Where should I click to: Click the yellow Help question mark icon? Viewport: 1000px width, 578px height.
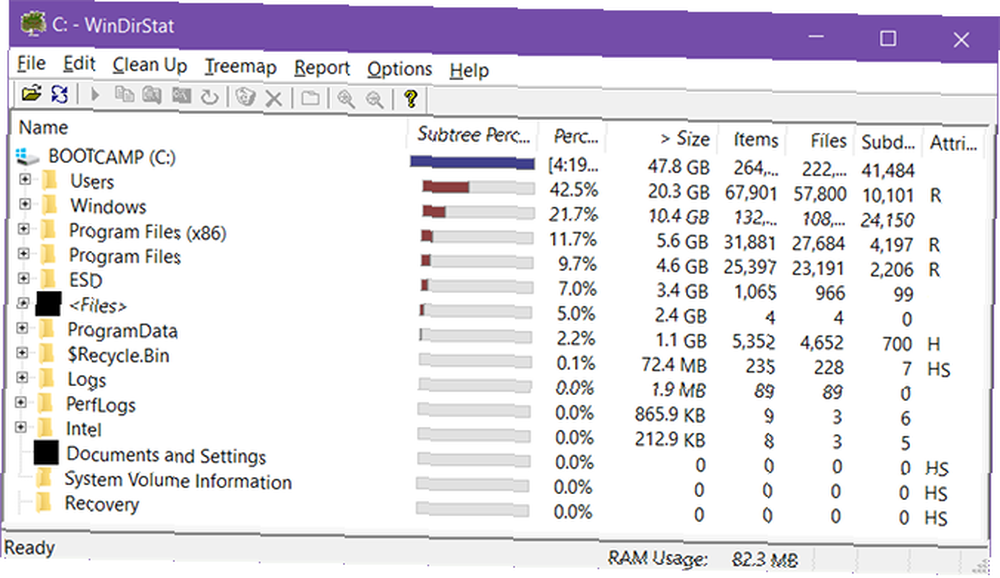pyautogui.click(x=411, y=99)
